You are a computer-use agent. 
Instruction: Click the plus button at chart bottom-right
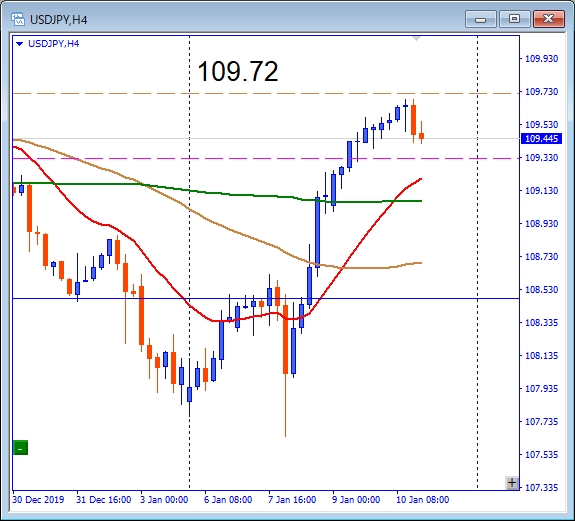coord(512,483)
